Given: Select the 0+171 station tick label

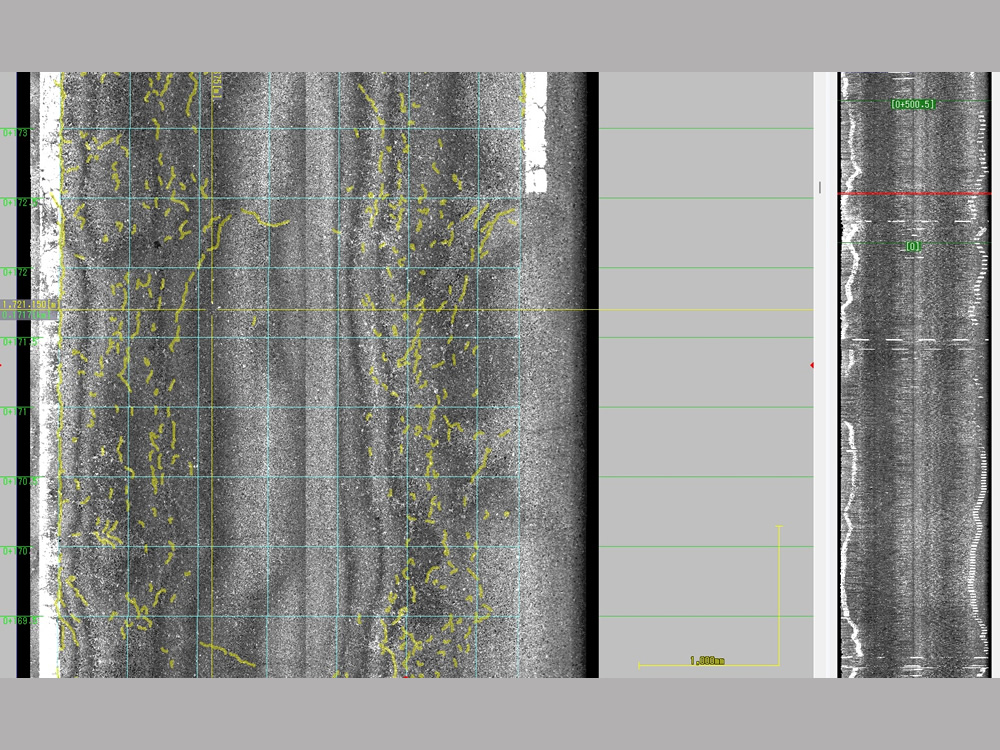Looking at the screenshot, I should (15, 411).
